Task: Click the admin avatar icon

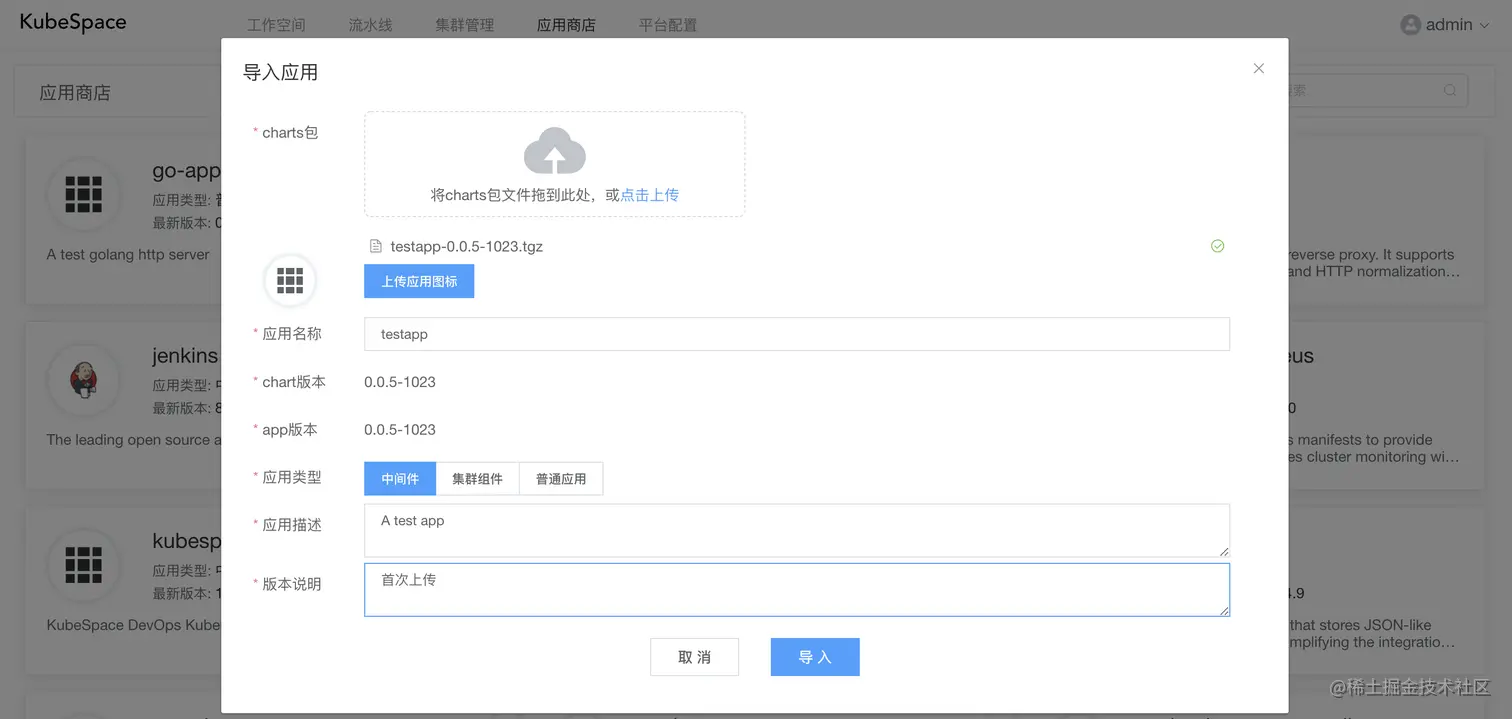Action: coord(1409,24)
